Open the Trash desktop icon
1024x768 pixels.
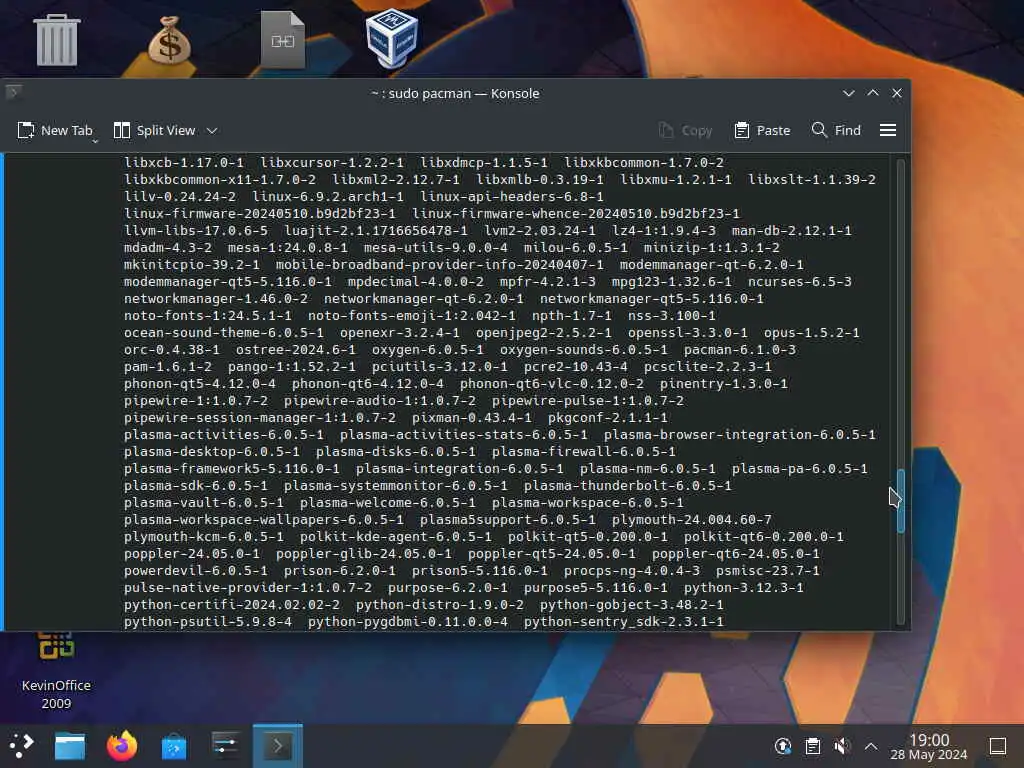57,40
